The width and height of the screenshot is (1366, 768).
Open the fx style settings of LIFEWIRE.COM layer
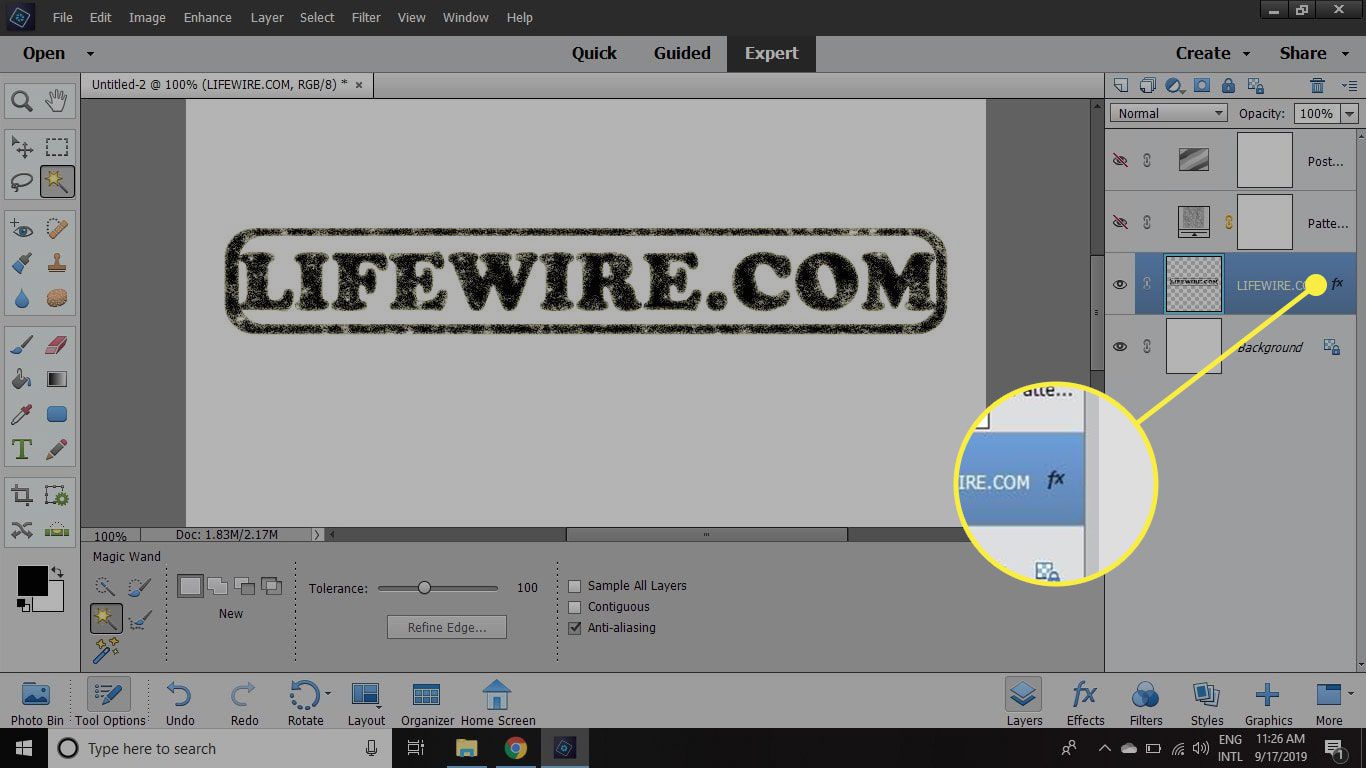(1338, 284)
